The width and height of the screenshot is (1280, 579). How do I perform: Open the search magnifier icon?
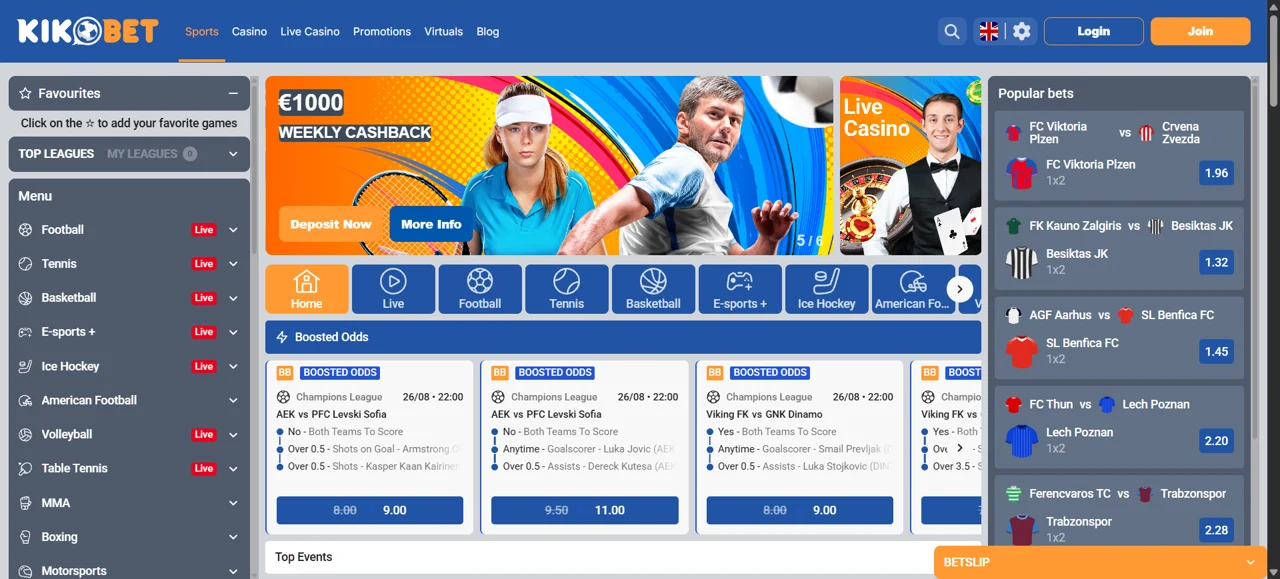[952, 31]
